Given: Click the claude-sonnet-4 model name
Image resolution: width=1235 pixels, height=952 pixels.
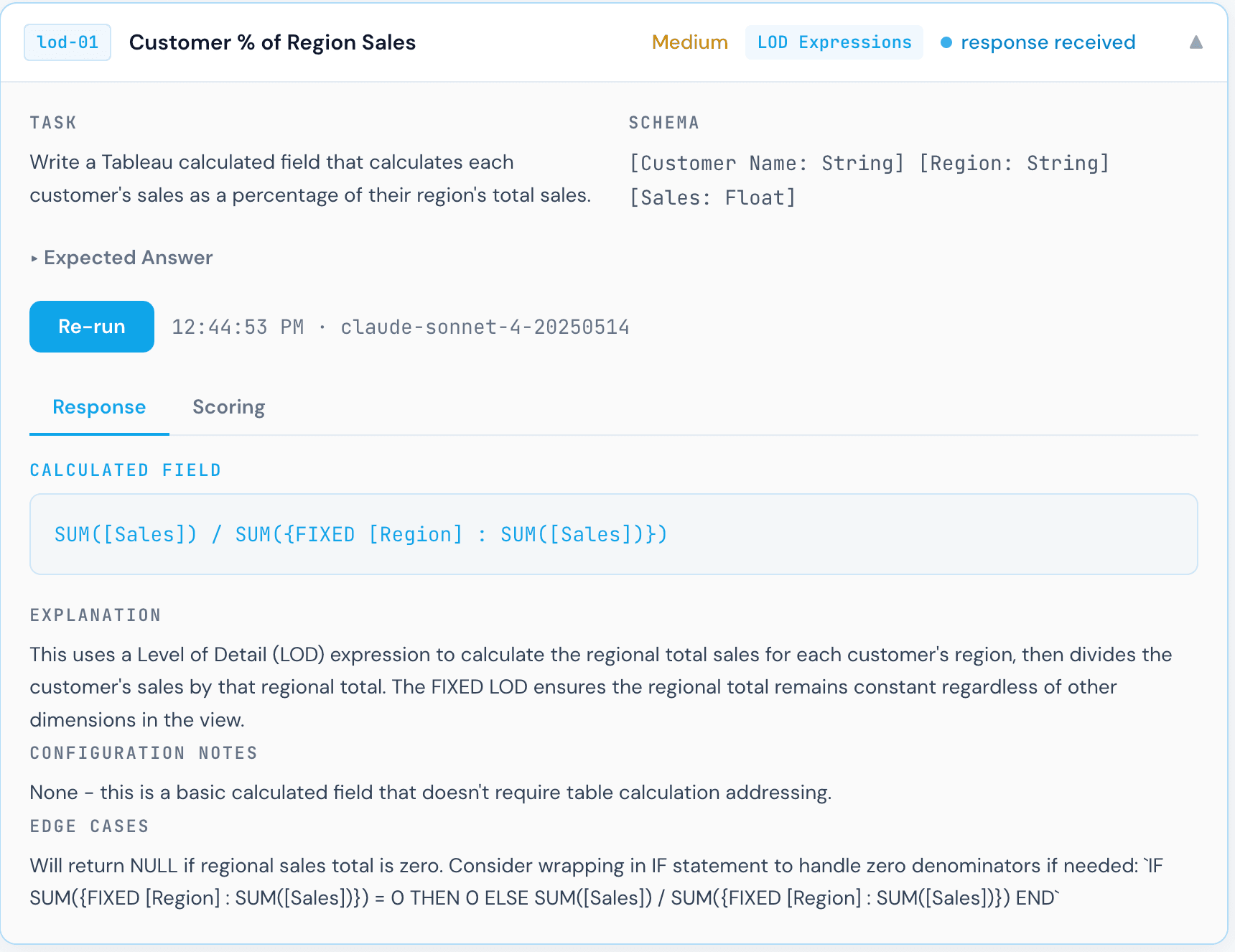Looking at the screenshot, I should (x=485, y=327).
